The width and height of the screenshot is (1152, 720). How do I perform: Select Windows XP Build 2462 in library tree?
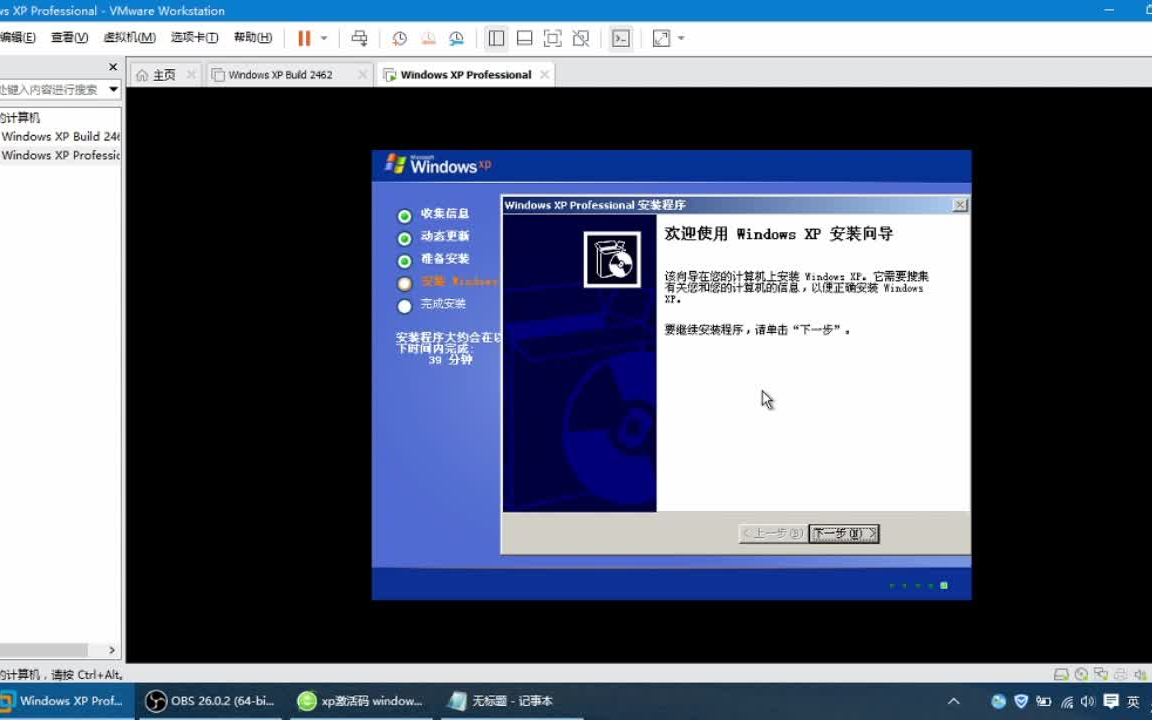pyautogui.click(x=60, y=137)
